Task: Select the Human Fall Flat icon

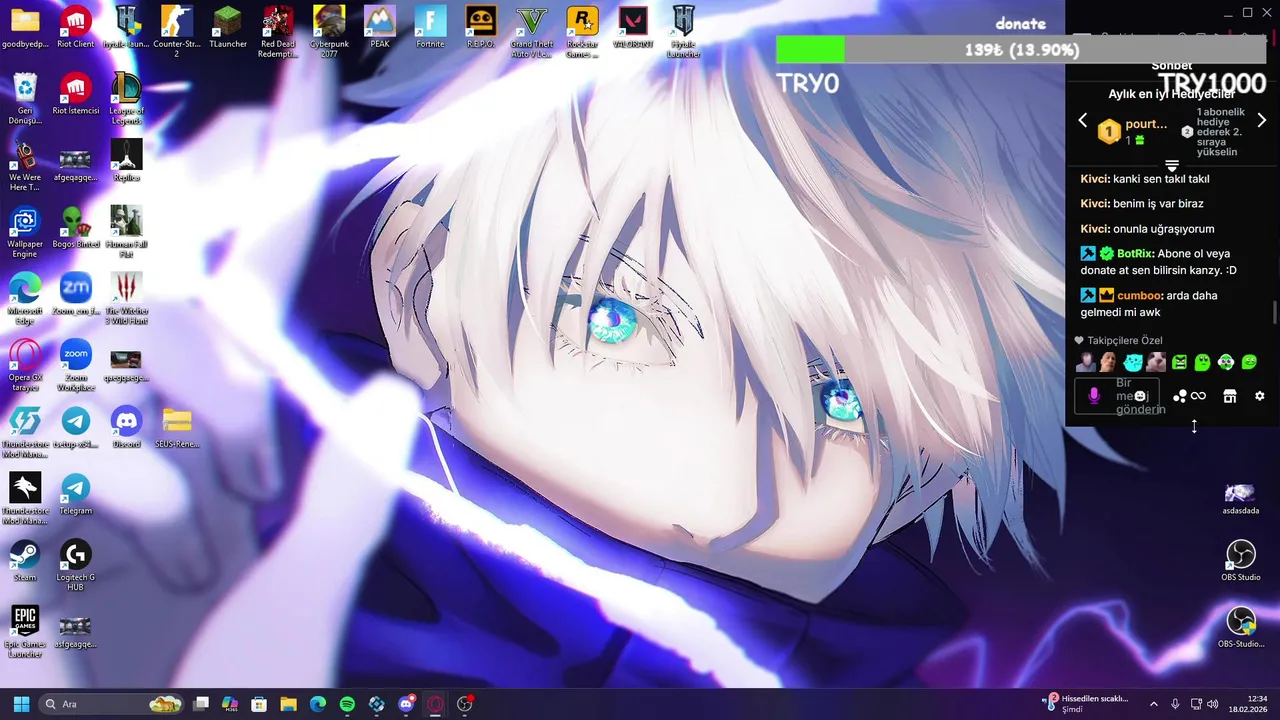Action: pyautogui.click(x=126, y=231)
